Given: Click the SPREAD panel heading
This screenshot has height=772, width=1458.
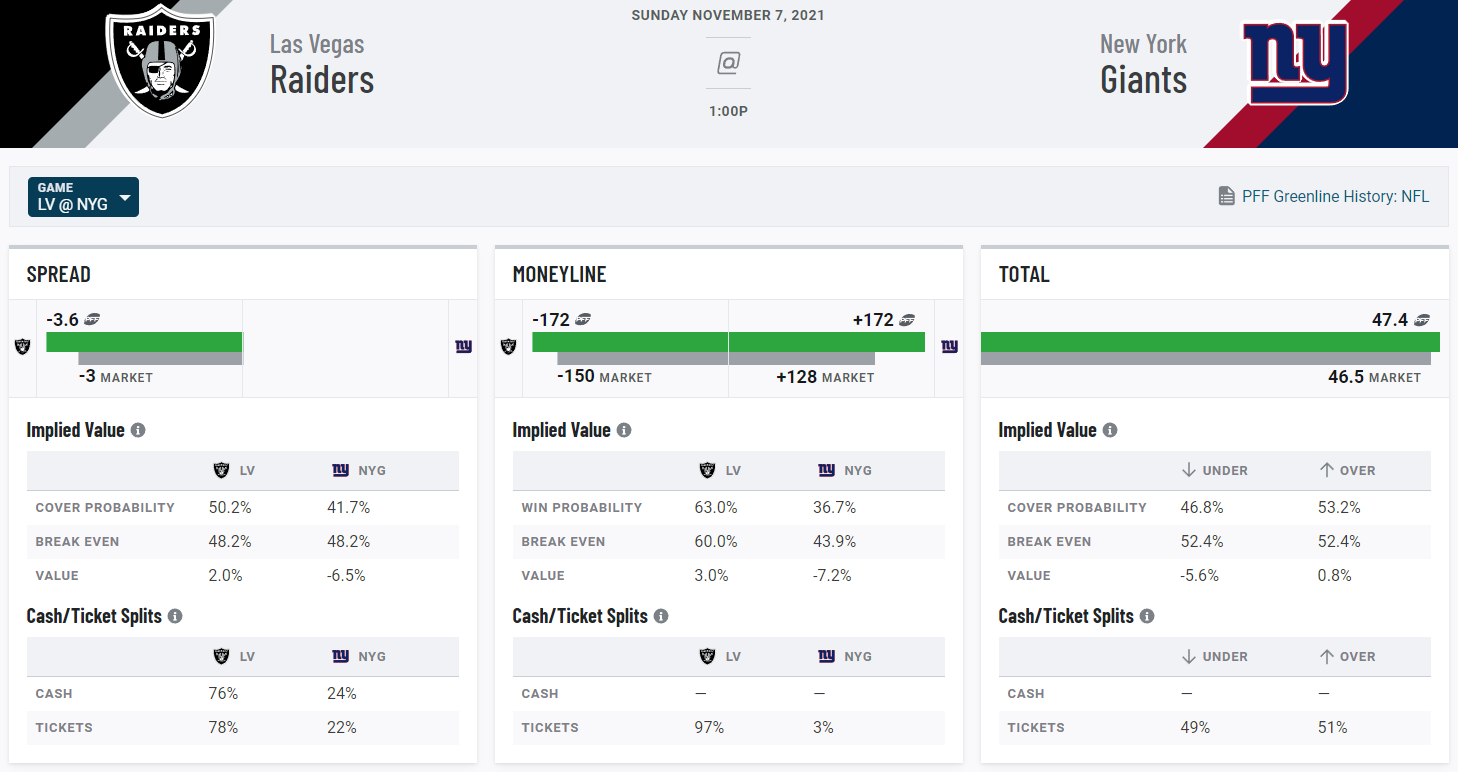Looking at the screenshot, I should [x=58, y=274].
